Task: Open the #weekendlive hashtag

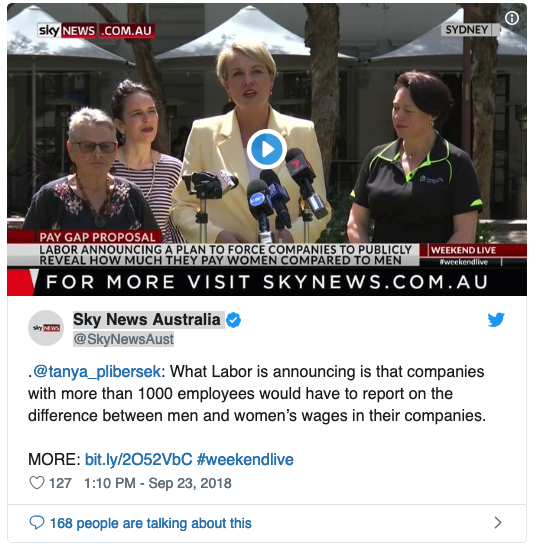Action: pyautogui.click(x=245, y=459)
